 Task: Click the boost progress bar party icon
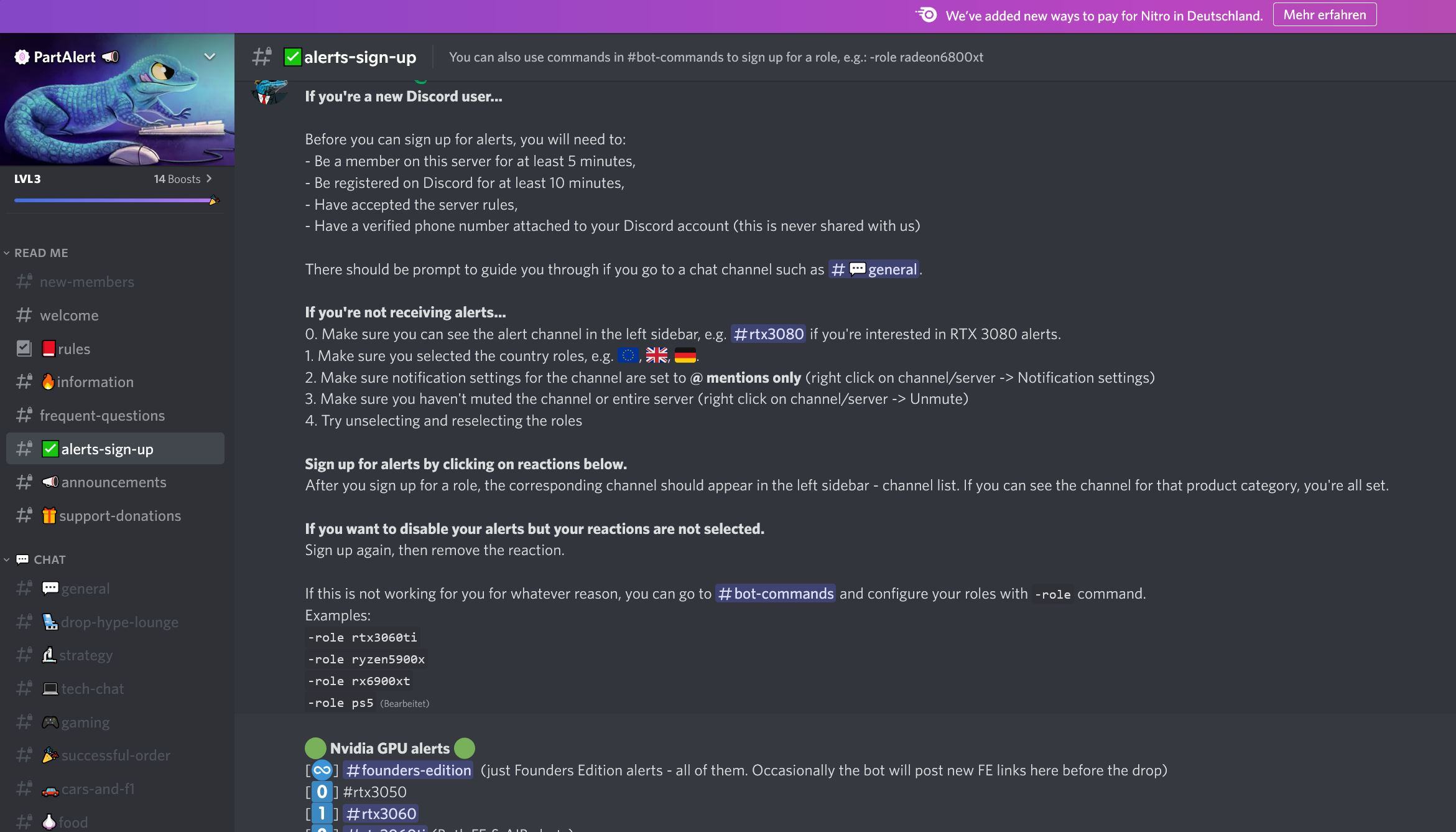click(214, 200)
